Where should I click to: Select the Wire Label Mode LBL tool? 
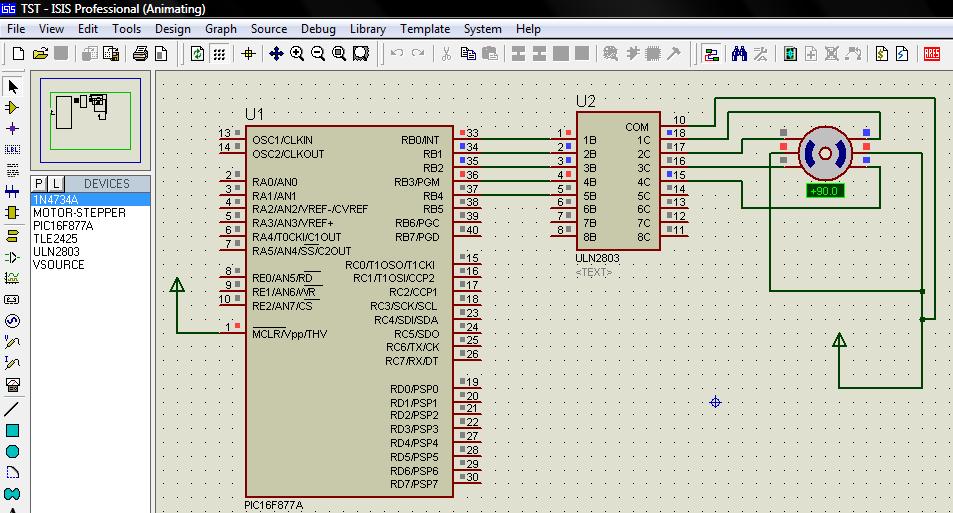tap(12, 150)
